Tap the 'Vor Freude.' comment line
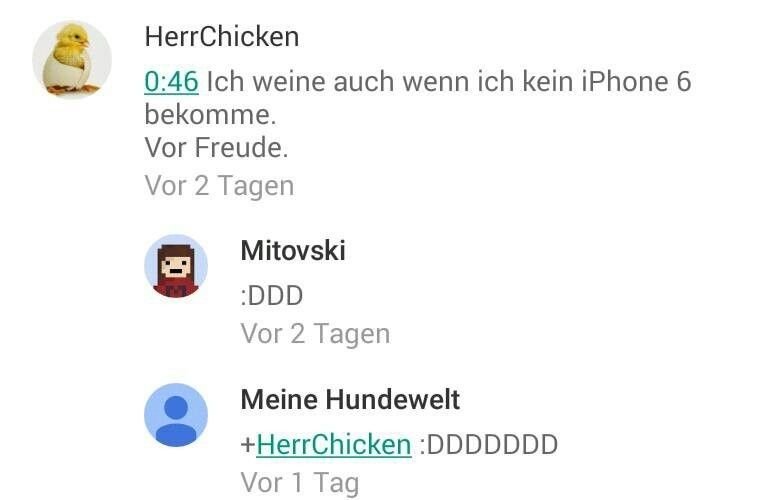The width and height of the screenshot is (762, 500). (216, 147)
